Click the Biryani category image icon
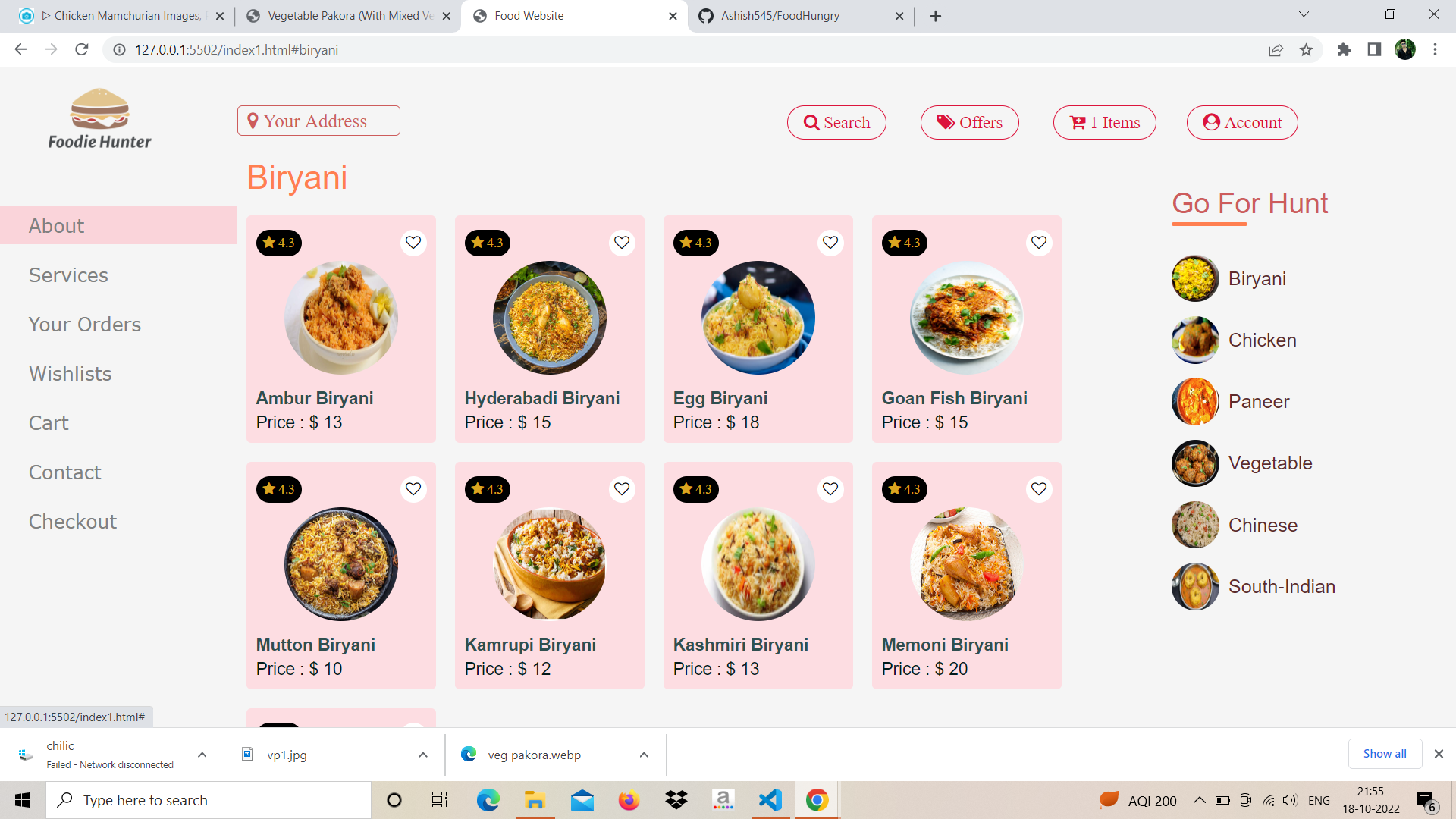The image size is (1456, 819). click(1195, 278)
